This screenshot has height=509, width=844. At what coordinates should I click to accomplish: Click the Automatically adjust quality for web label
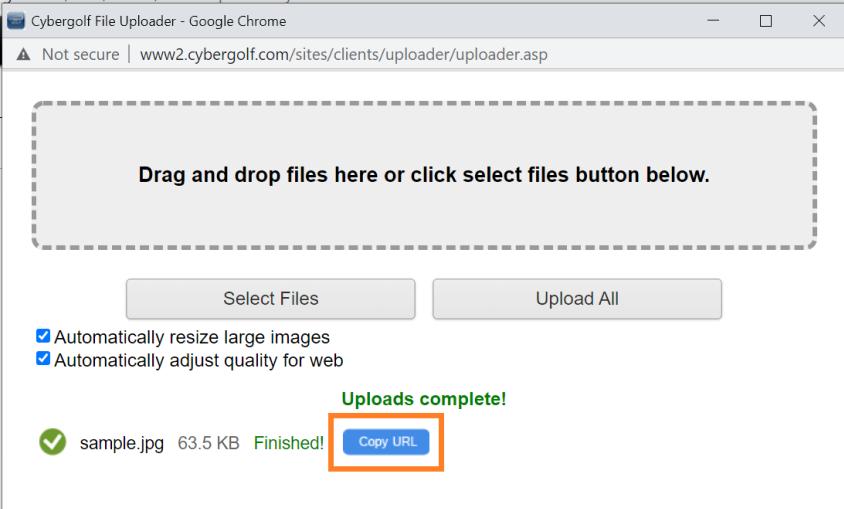(x=199, y=360)
